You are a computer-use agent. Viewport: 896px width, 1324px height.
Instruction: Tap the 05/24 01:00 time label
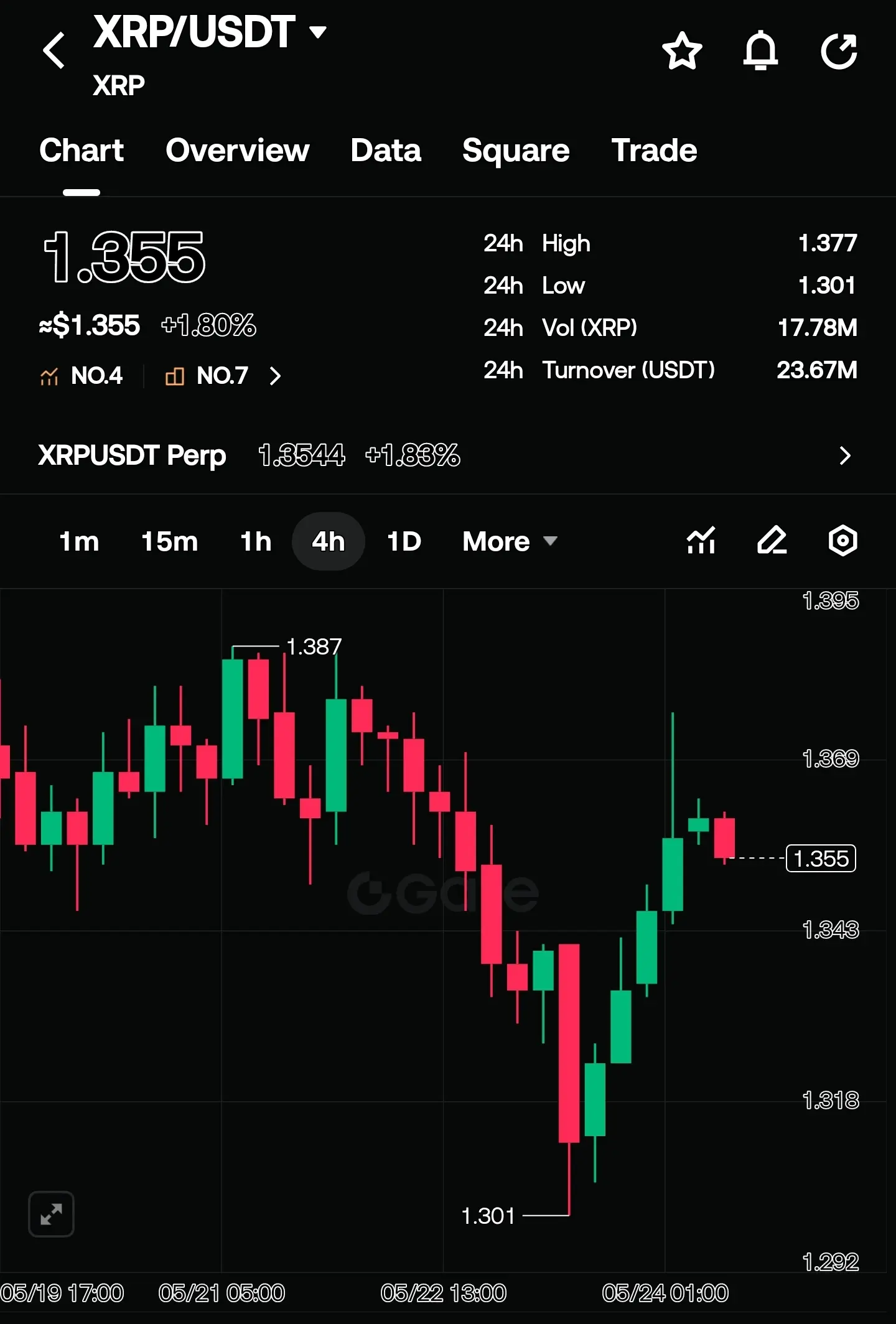(x=665, y=1294)
